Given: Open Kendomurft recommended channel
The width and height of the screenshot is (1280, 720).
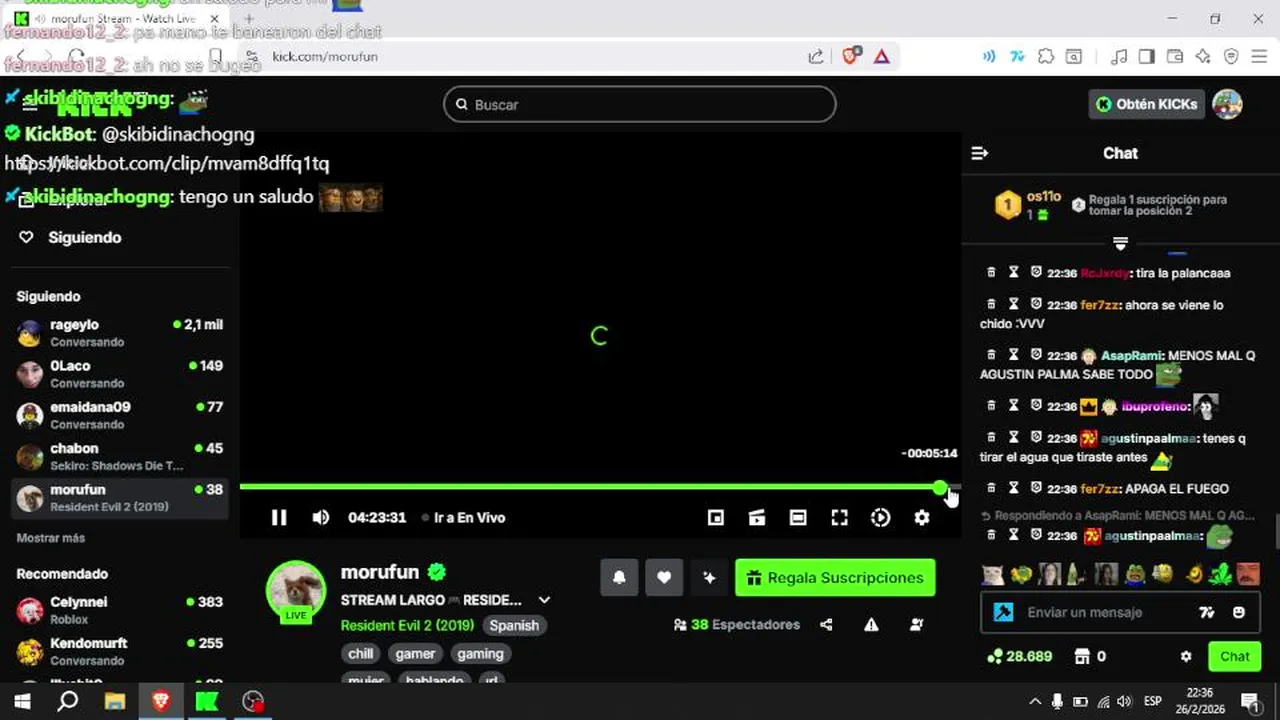Looking at the screenshot, I should tap(120, 651).
